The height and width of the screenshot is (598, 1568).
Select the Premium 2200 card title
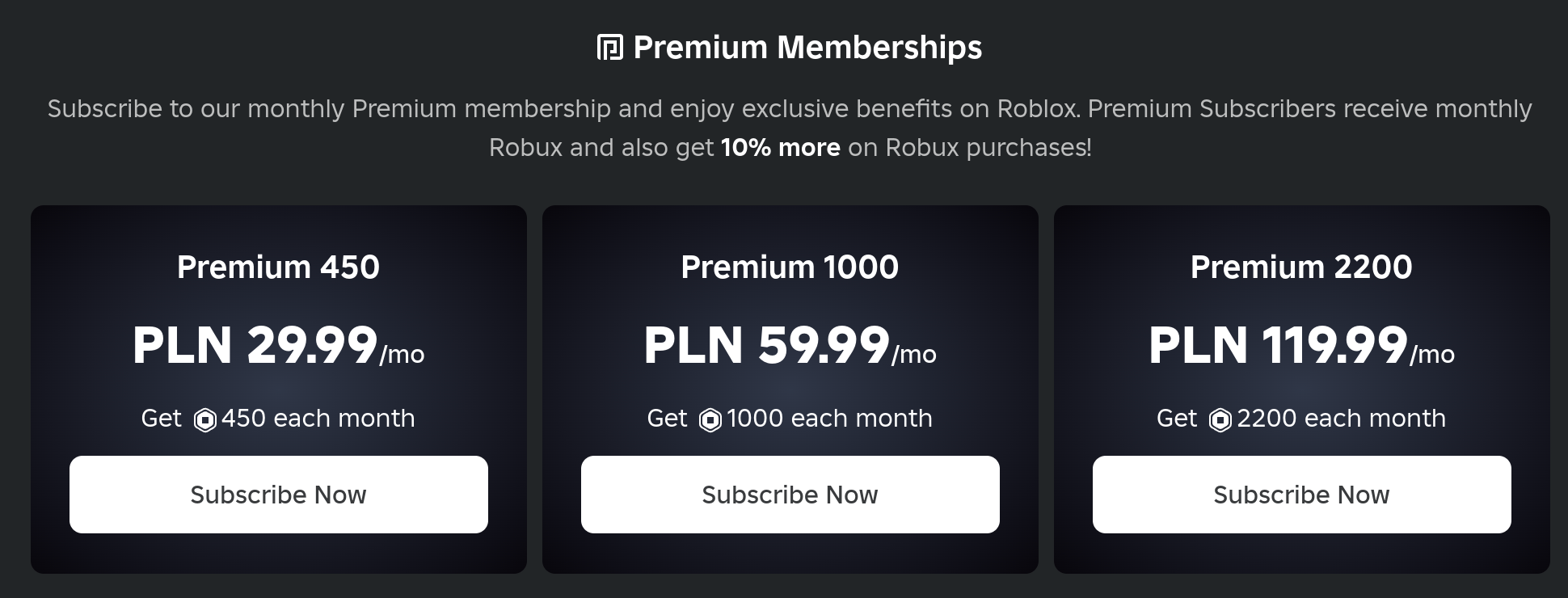[1301, 267]
